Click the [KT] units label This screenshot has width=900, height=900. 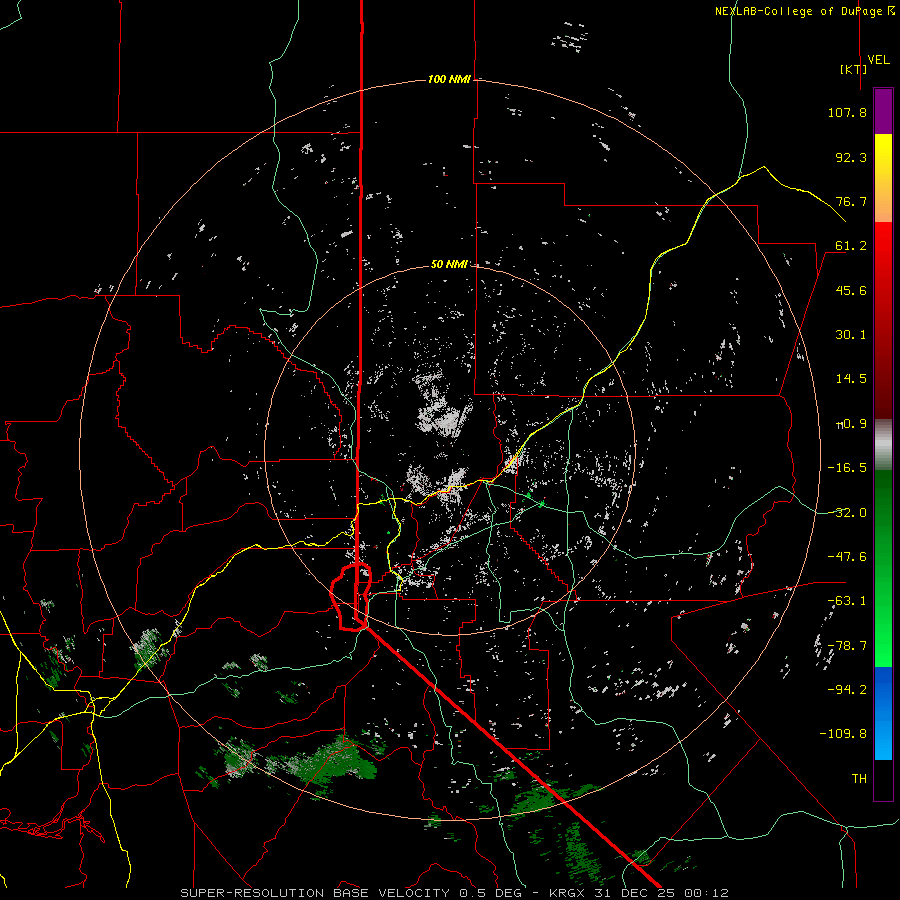pyautogui.click(x=854, y=69)
